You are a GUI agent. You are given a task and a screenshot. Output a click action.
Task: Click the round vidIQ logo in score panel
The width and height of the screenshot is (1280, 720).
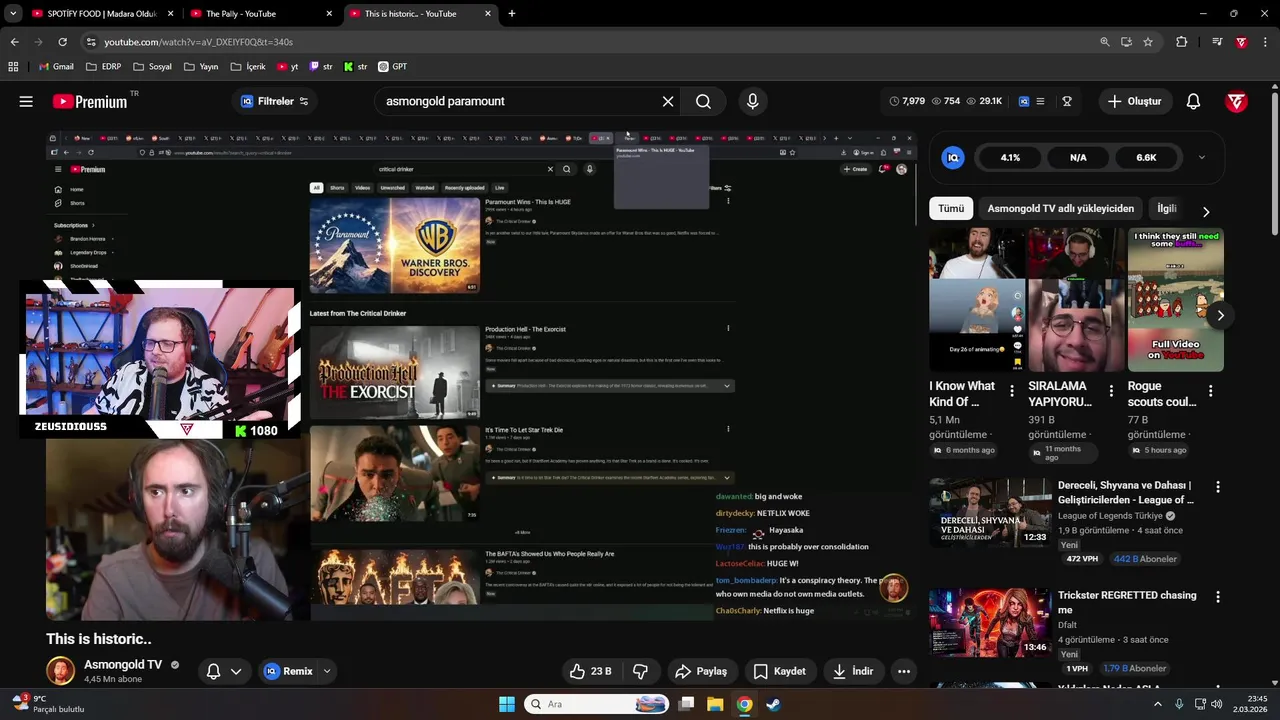[953, 157]
